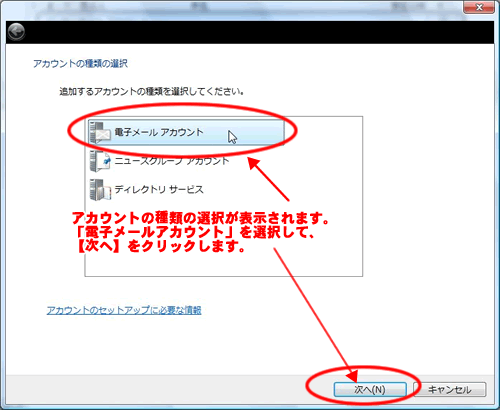
Task: Close the wizard with the red X
Action: [x=479, y=7]
